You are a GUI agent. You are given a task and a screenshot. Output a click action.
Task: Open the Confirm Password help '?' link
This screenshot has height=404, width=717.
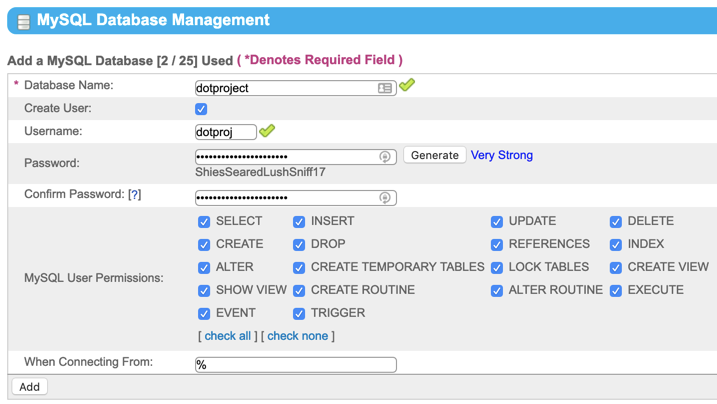point(135,195)
